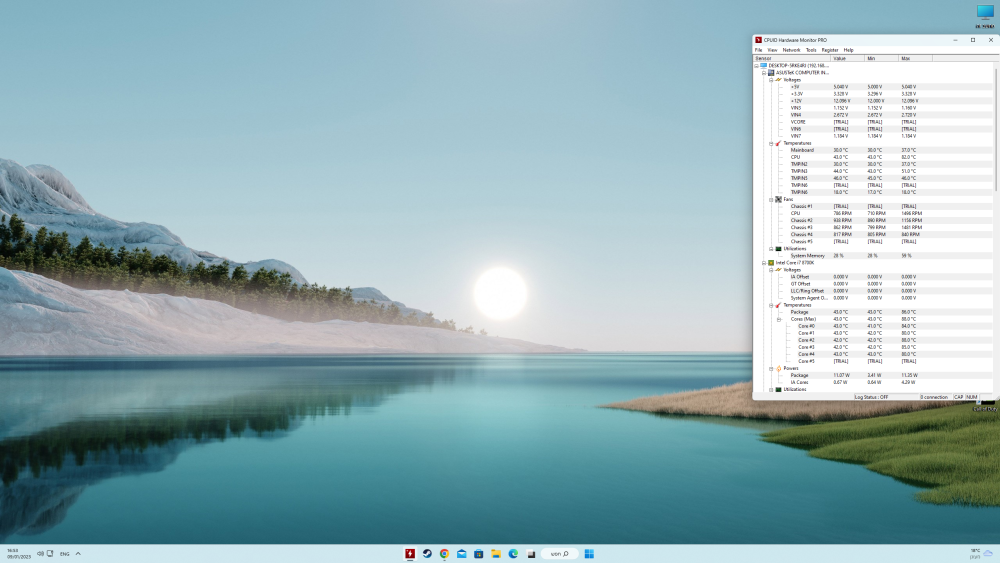The image size is (1000, 563).
Task: Open the Tools menu
Action: tap(811, 50)
